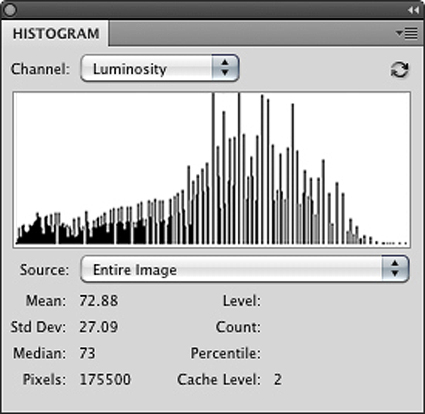The width and height of the screenshot is (425, 414).
Task: Click the uncached refresh circular arrows icon
Action: pos(399,70)
